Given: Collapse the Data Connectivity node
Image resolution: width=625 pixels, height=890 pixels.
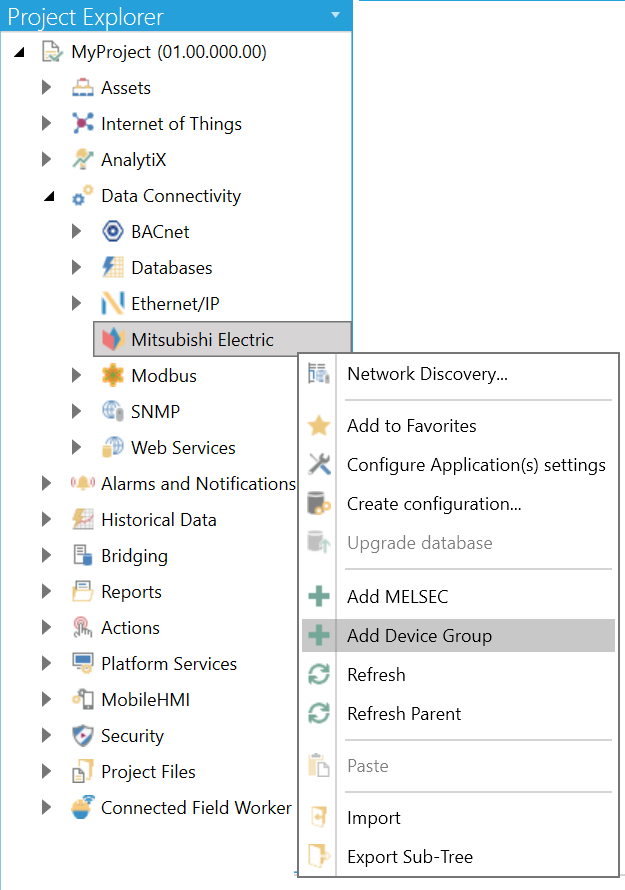Looking at the screenshot, I should tap(48, 197).
